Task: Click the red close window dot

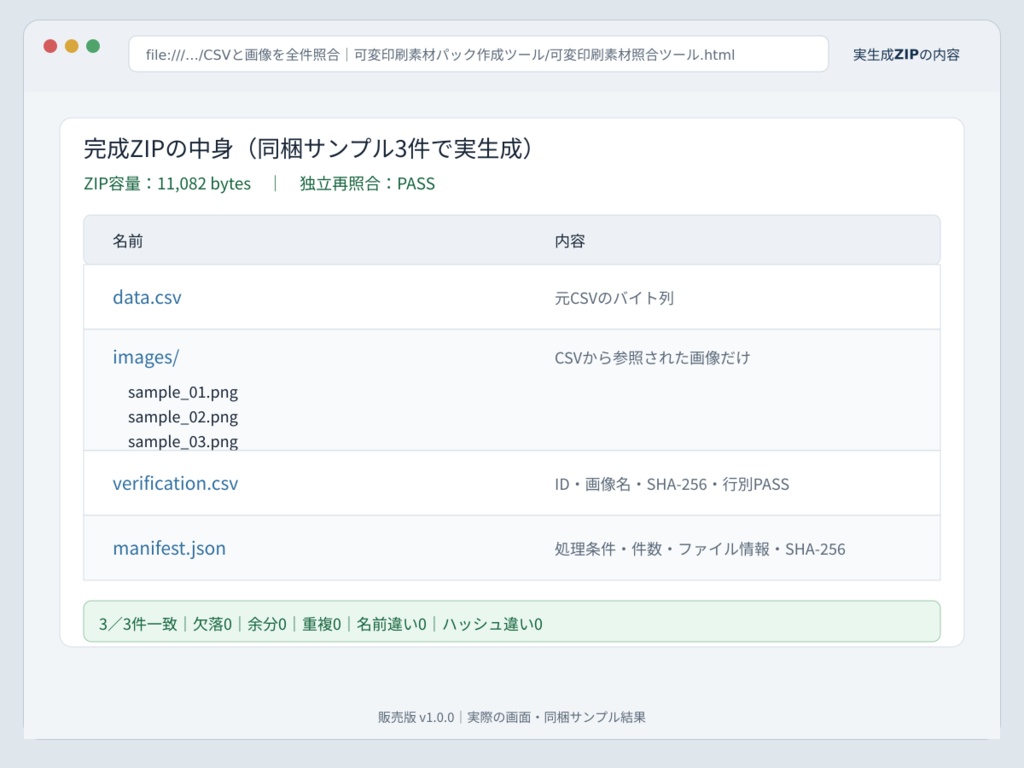Action: tap(50, 46)
